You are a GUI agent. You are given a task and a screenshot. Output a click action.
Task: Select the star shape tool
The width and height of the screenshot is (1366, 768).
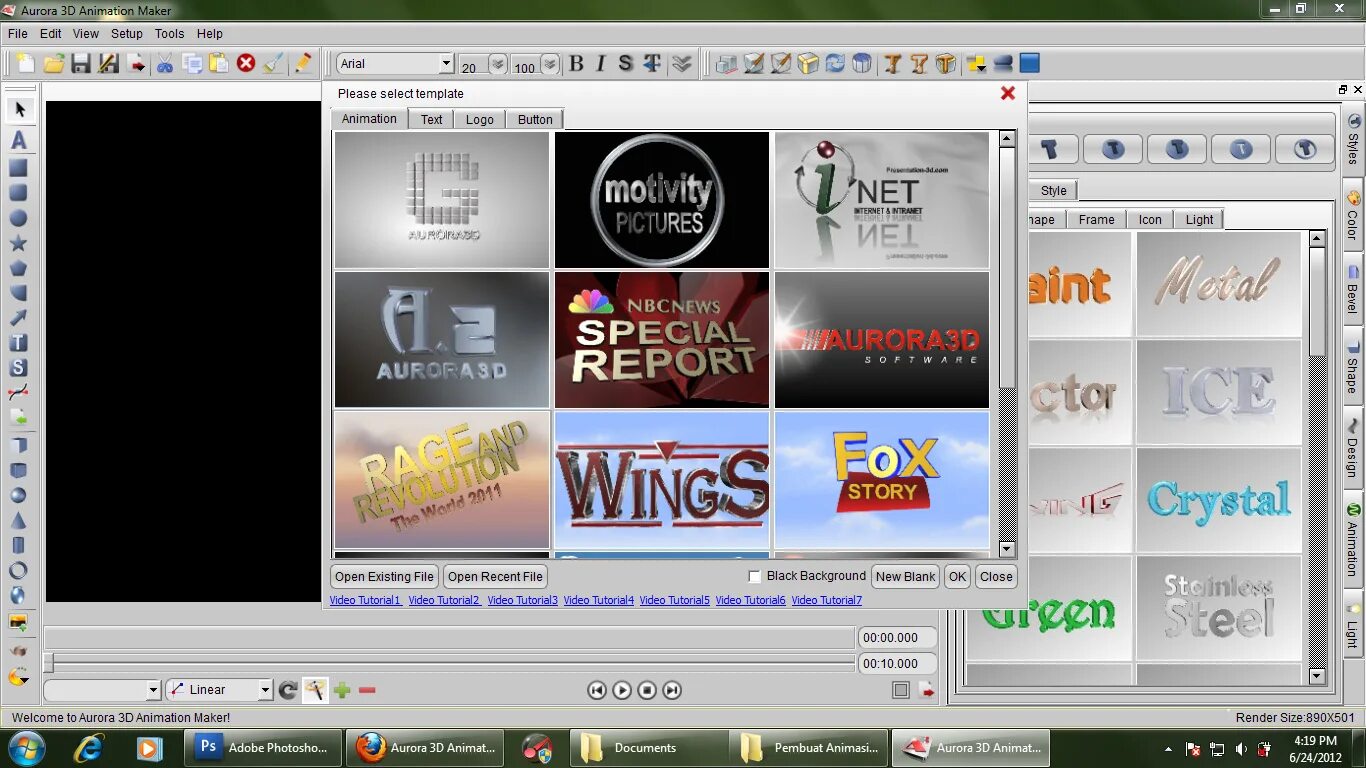[18, 243]
